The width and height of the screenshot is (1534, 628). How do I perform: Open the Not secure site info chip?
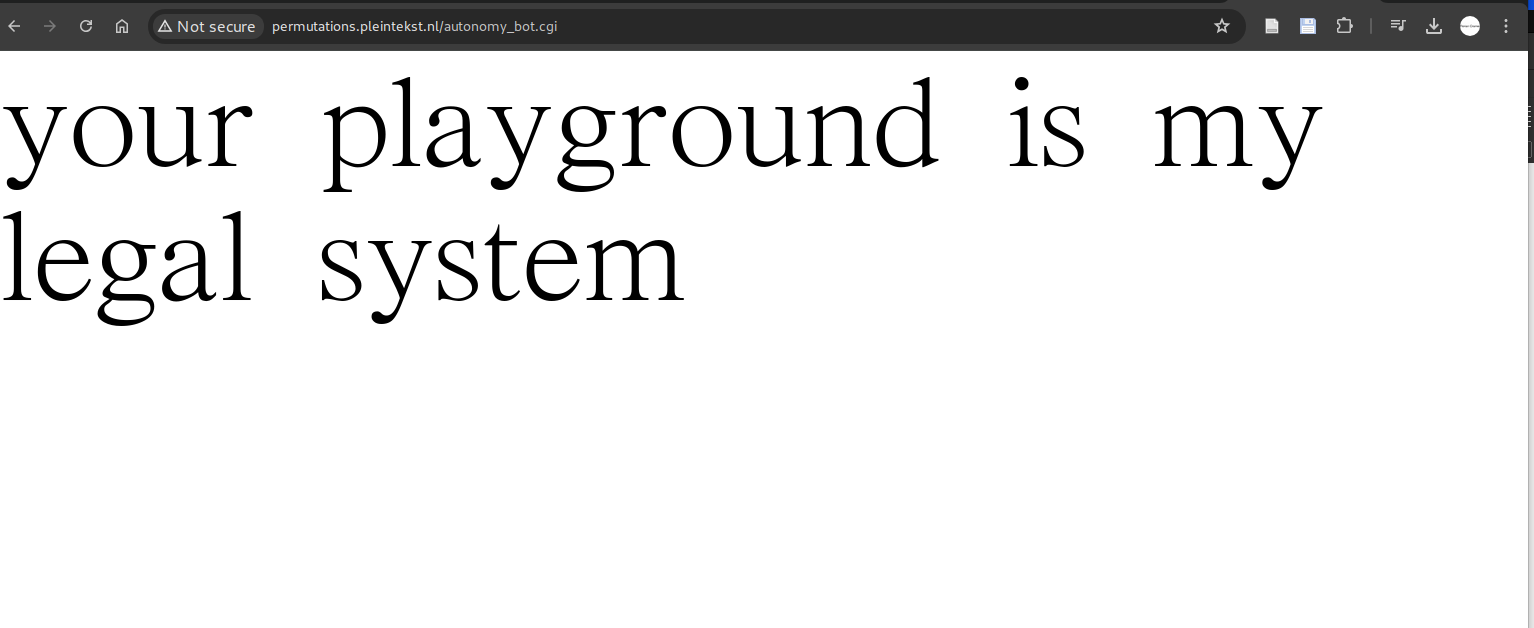[207, 26]
